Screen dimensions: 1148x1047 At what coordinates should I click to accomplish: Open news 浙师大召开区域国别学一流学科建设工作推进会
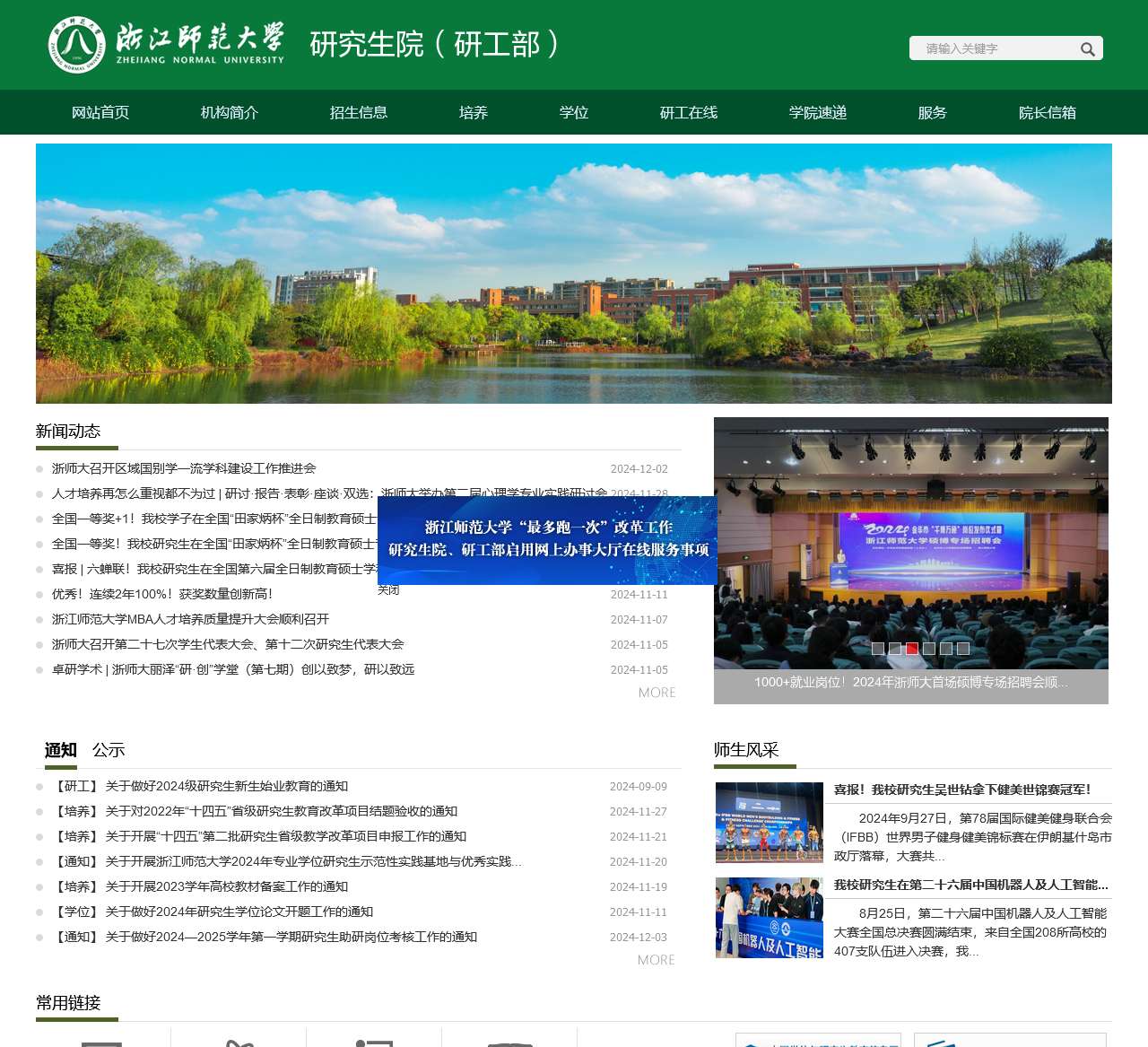tap(184, 468)
